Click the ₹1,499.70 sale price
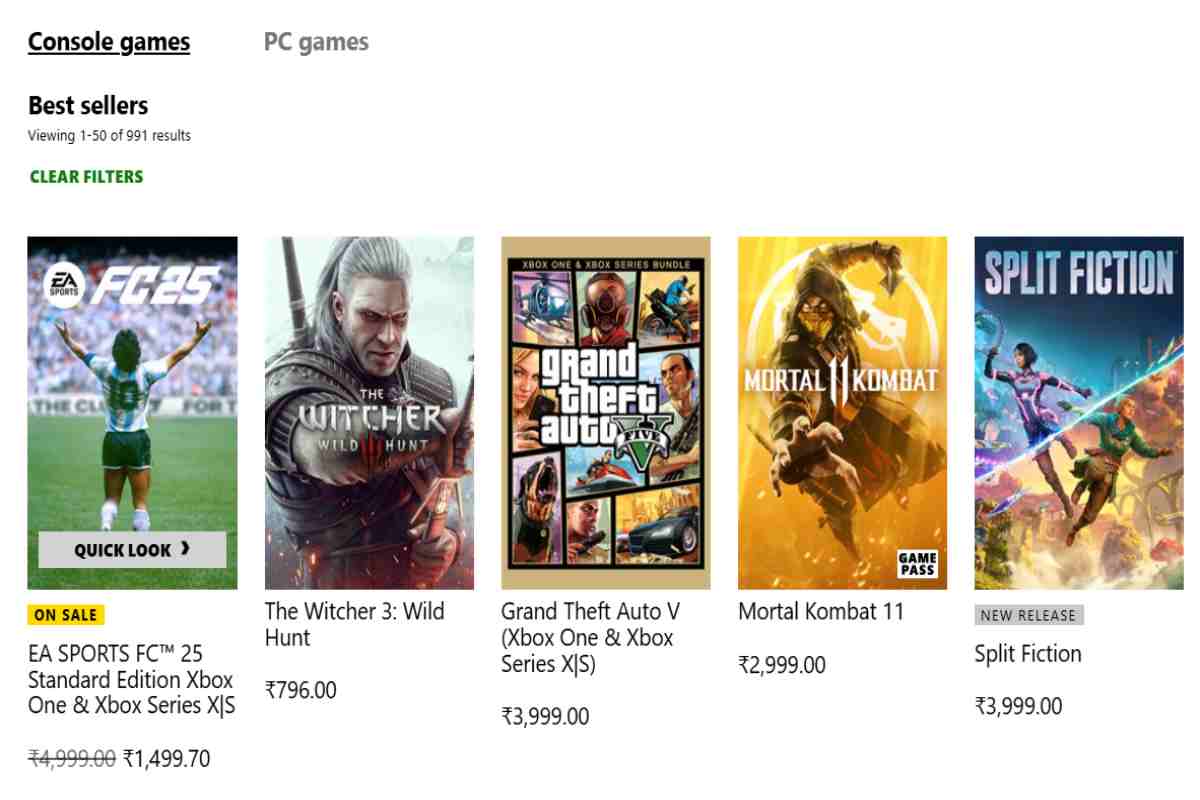 [x=167, y=759]
